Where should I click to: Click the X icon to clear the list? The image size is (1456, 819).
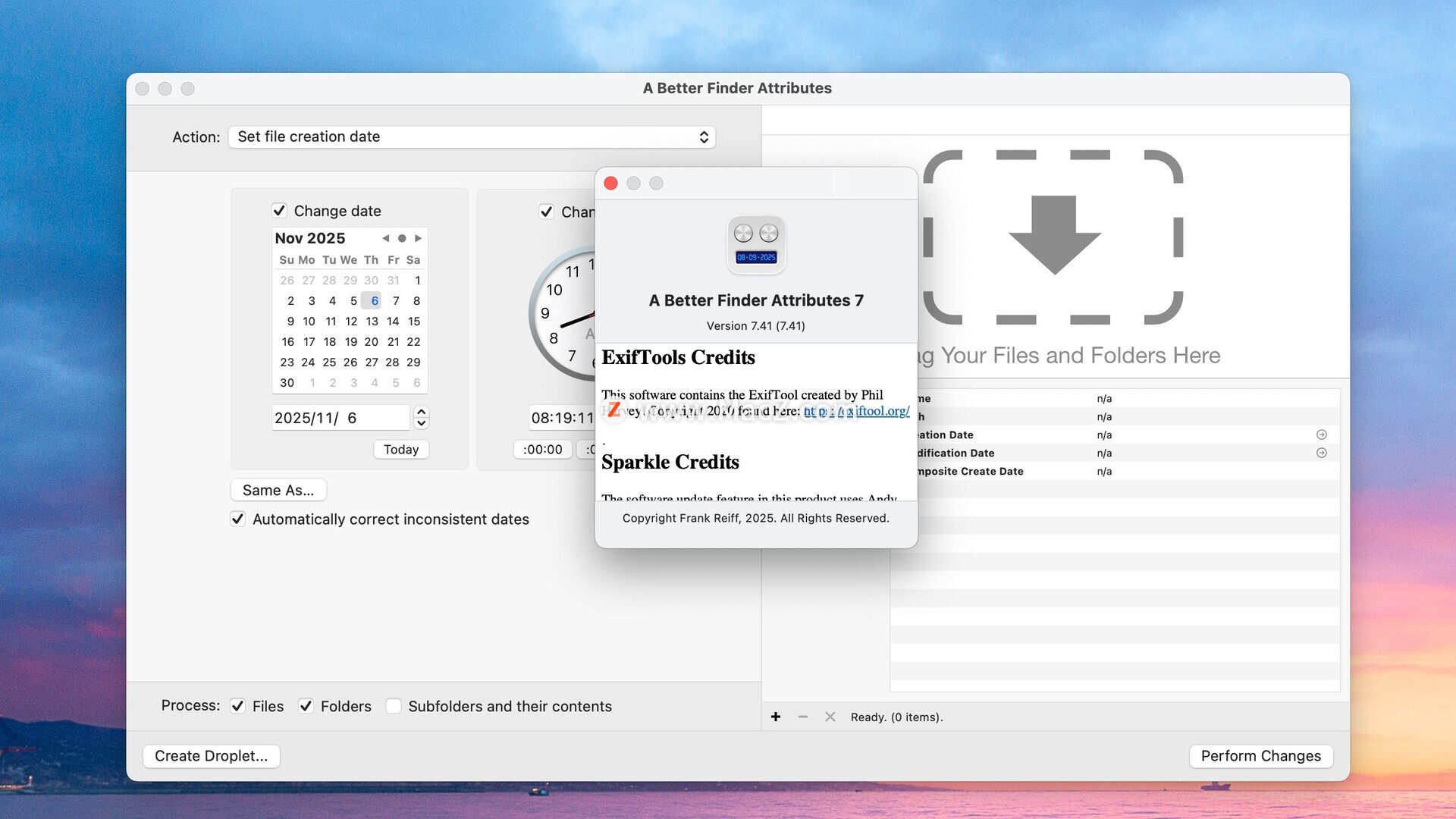coord(830,717)
